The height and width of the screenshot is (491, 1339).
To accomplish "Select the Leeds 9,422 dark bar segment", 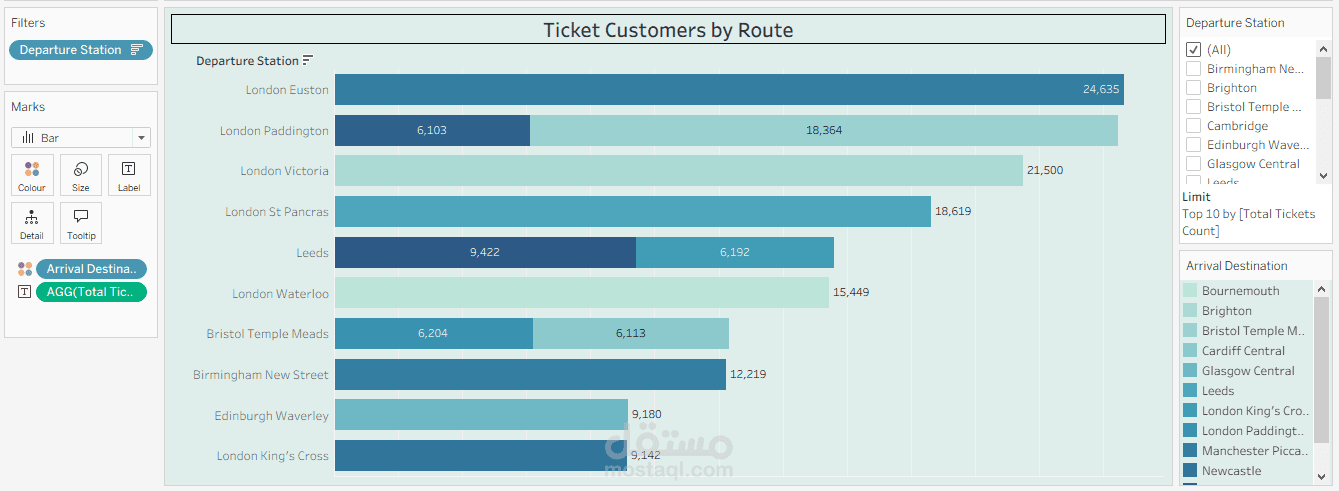I will tap(485, 253).
